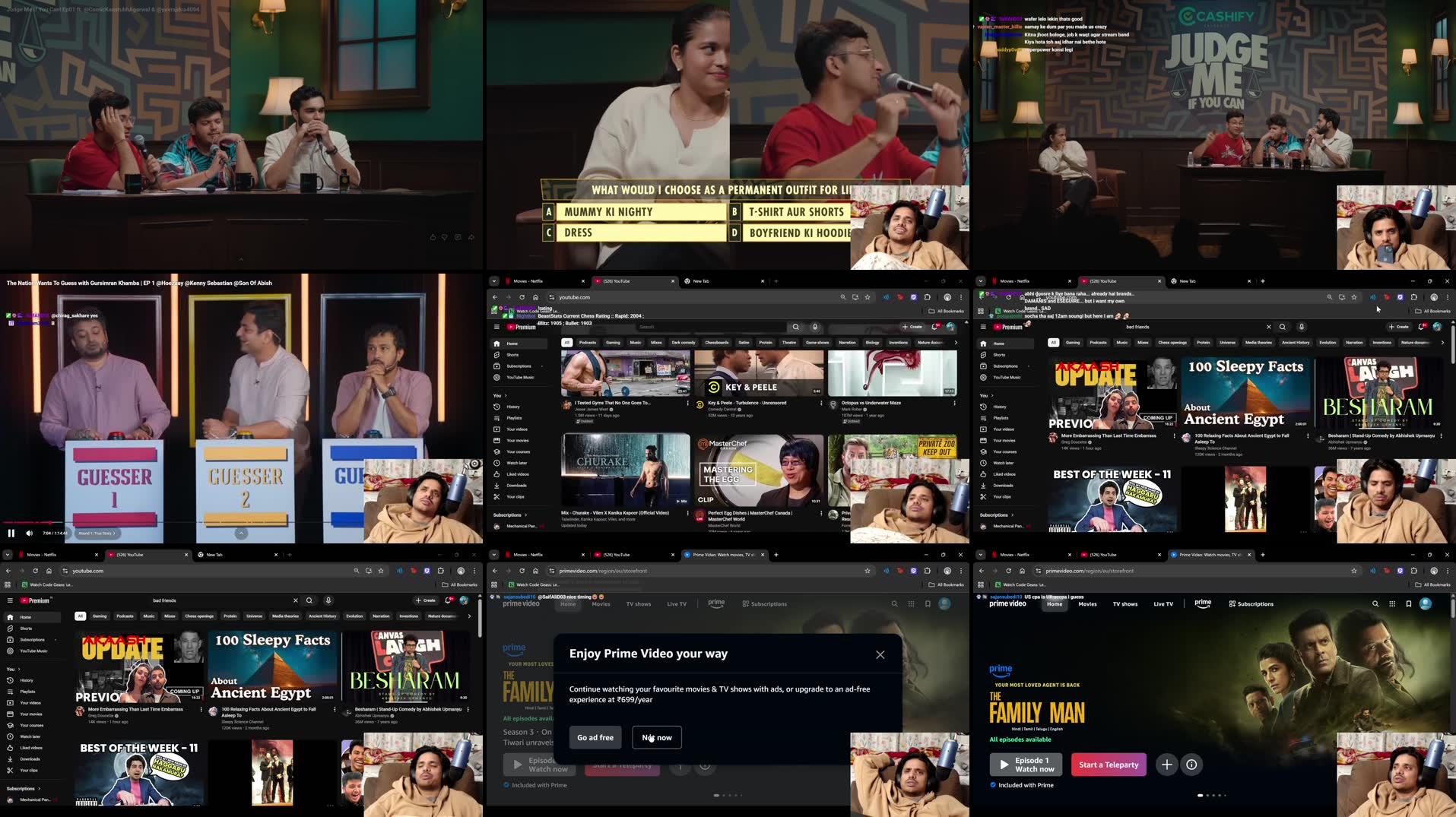Pause the Nation Wants To Guess video

[x=11, y=533]
